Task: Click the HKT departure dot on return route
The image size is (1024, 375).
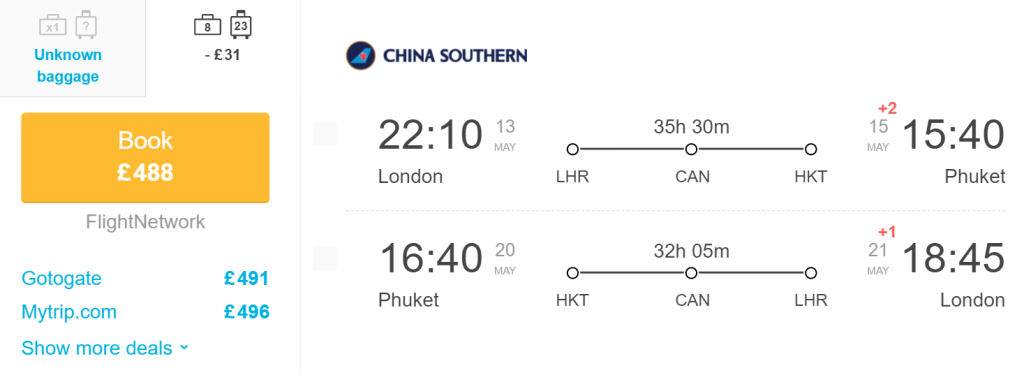Action: 573,273
